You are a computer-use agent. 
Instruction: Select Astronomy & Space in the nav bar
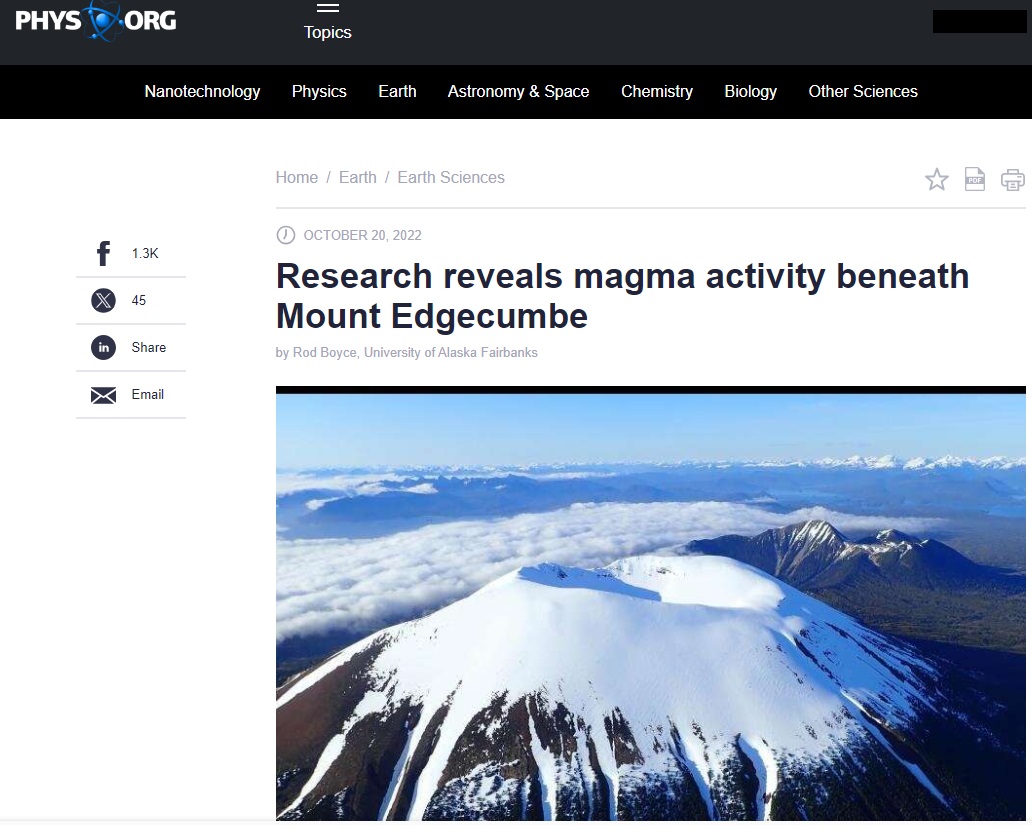518,91
